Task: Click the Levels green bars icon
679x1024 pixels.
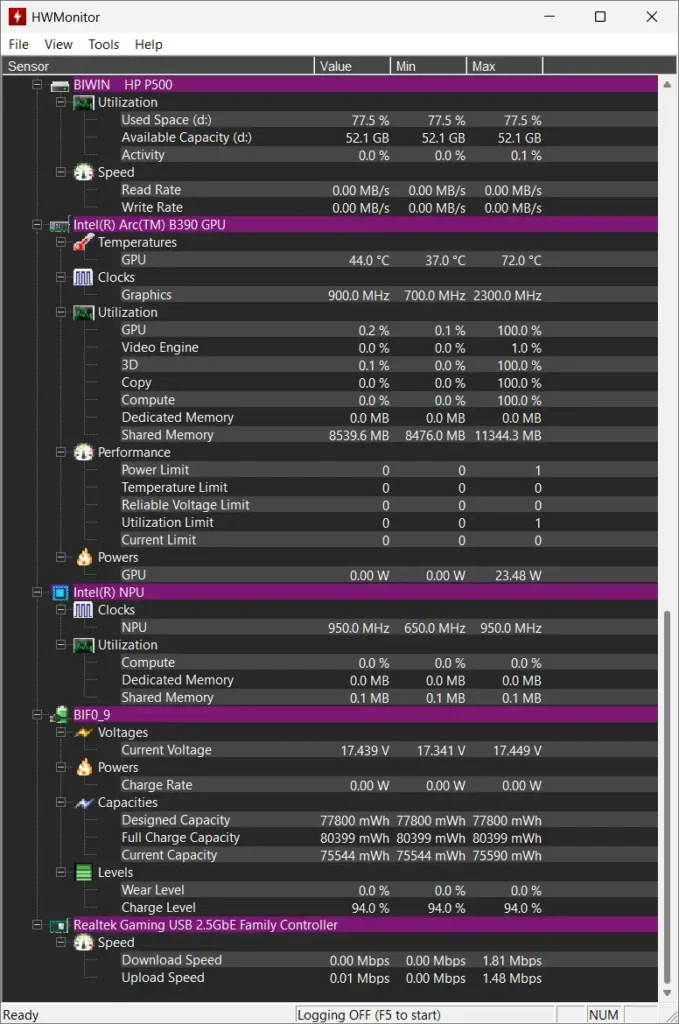Action: (x=84, y=872)
